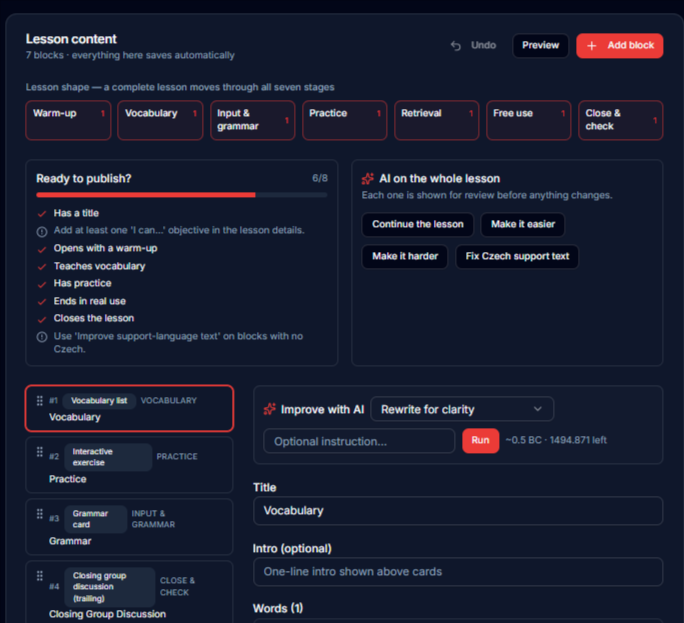Click the '~0.5 BC · 1494.871 left' credit text

pos(556,440)
